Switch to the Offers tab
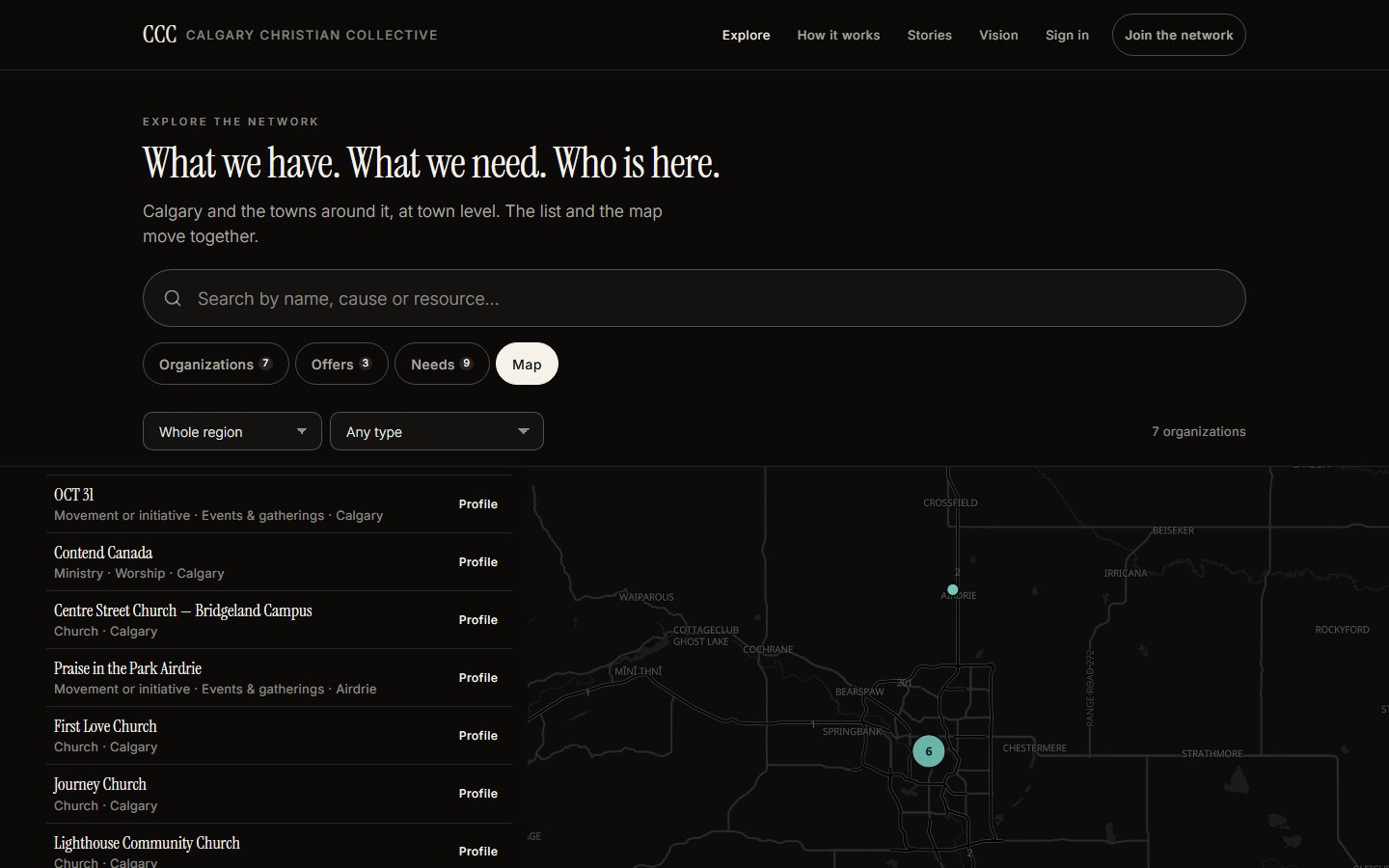The height and width of the screenshot is (868, 1389). point(341,364)
